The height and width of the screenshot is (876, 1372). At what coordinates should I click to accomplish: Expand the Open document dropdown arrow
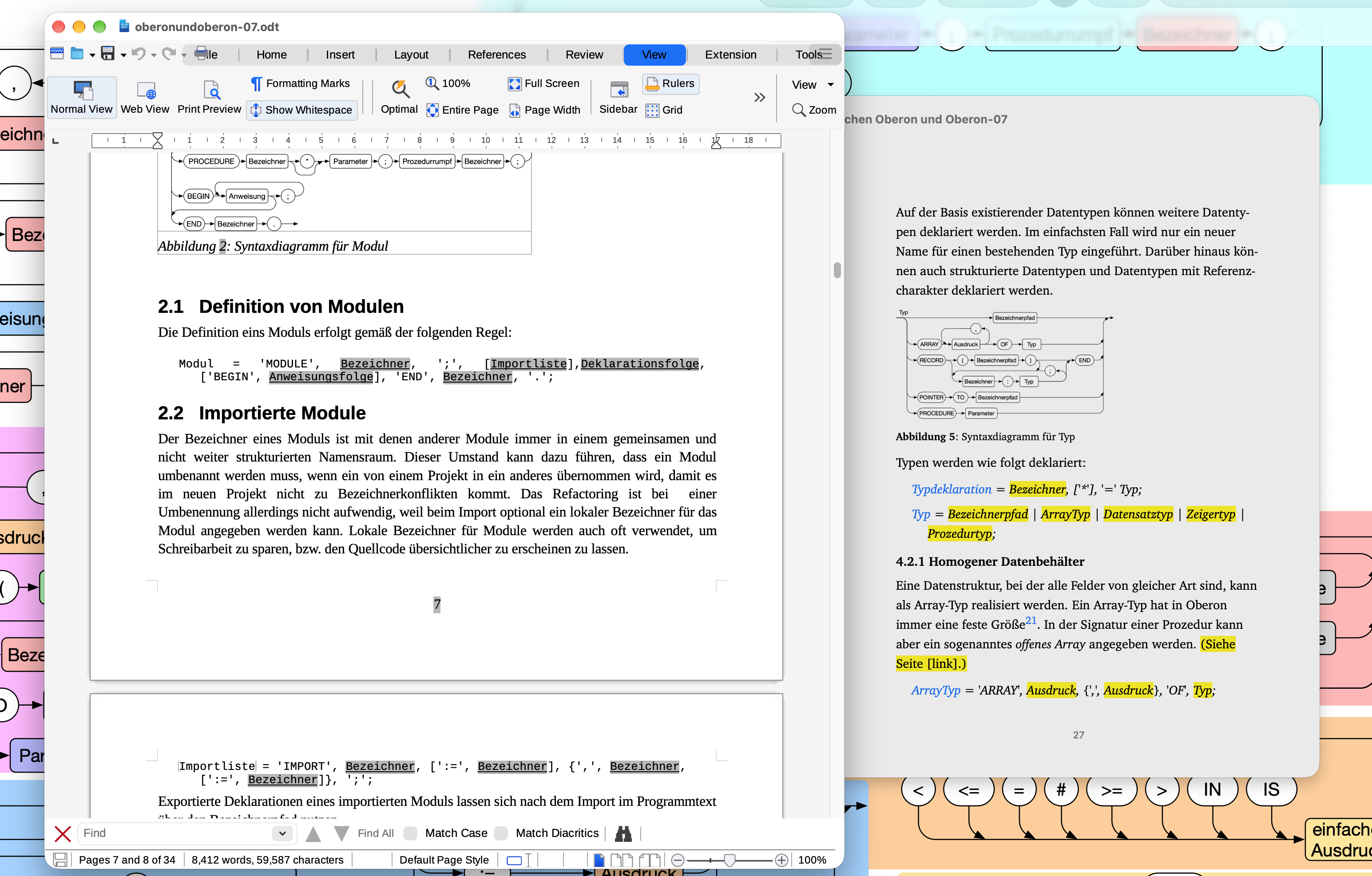[x=92, y=55]
